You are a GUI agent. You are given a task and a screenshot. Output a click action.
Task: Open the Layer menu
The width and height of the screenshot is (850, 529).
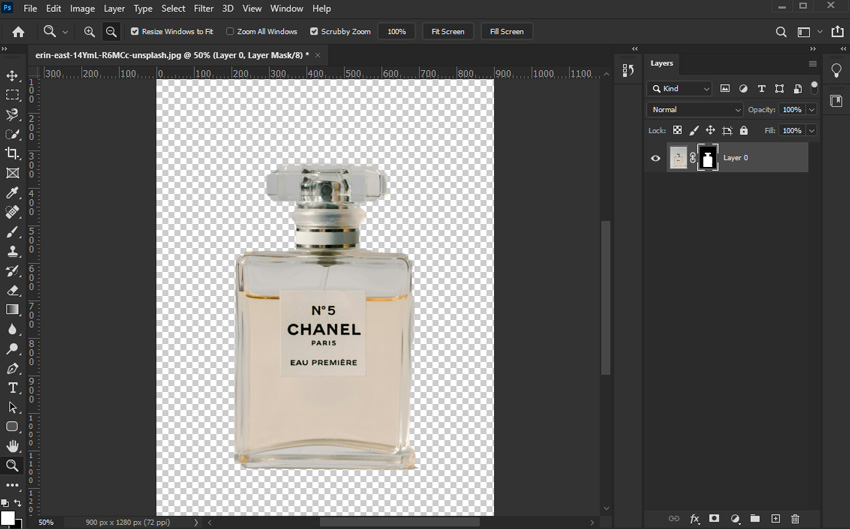click(x=114, y=9)
